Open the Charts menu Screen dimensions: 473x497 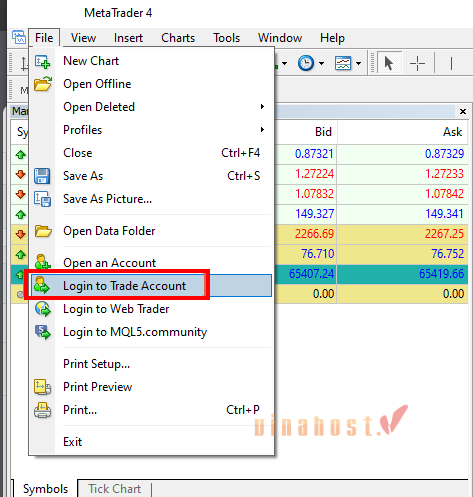[x=178, y=38]
